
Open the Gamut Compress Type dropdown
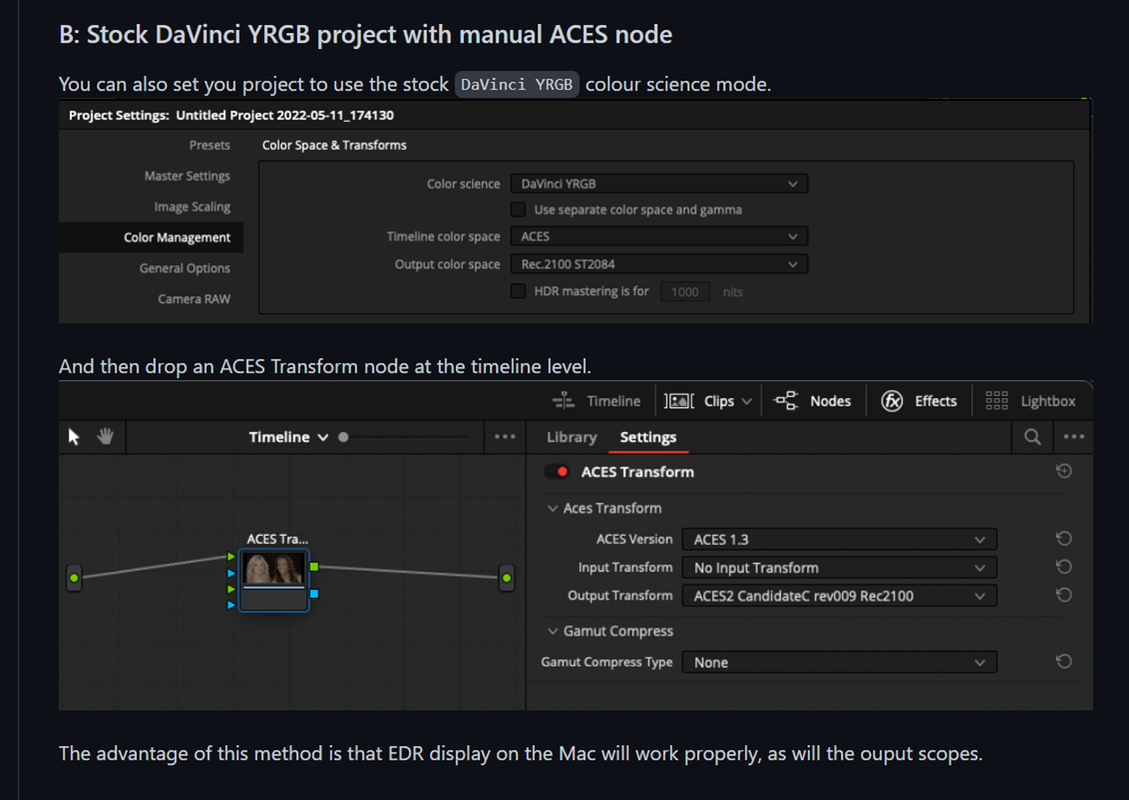[839, 662]
